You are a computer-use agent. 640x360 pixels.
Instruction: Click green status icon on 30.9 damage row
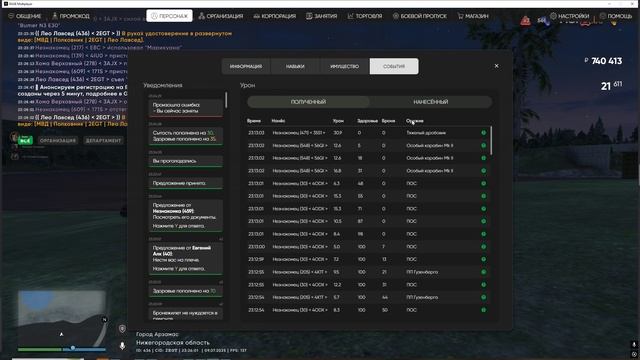click(x=484, y=133)
